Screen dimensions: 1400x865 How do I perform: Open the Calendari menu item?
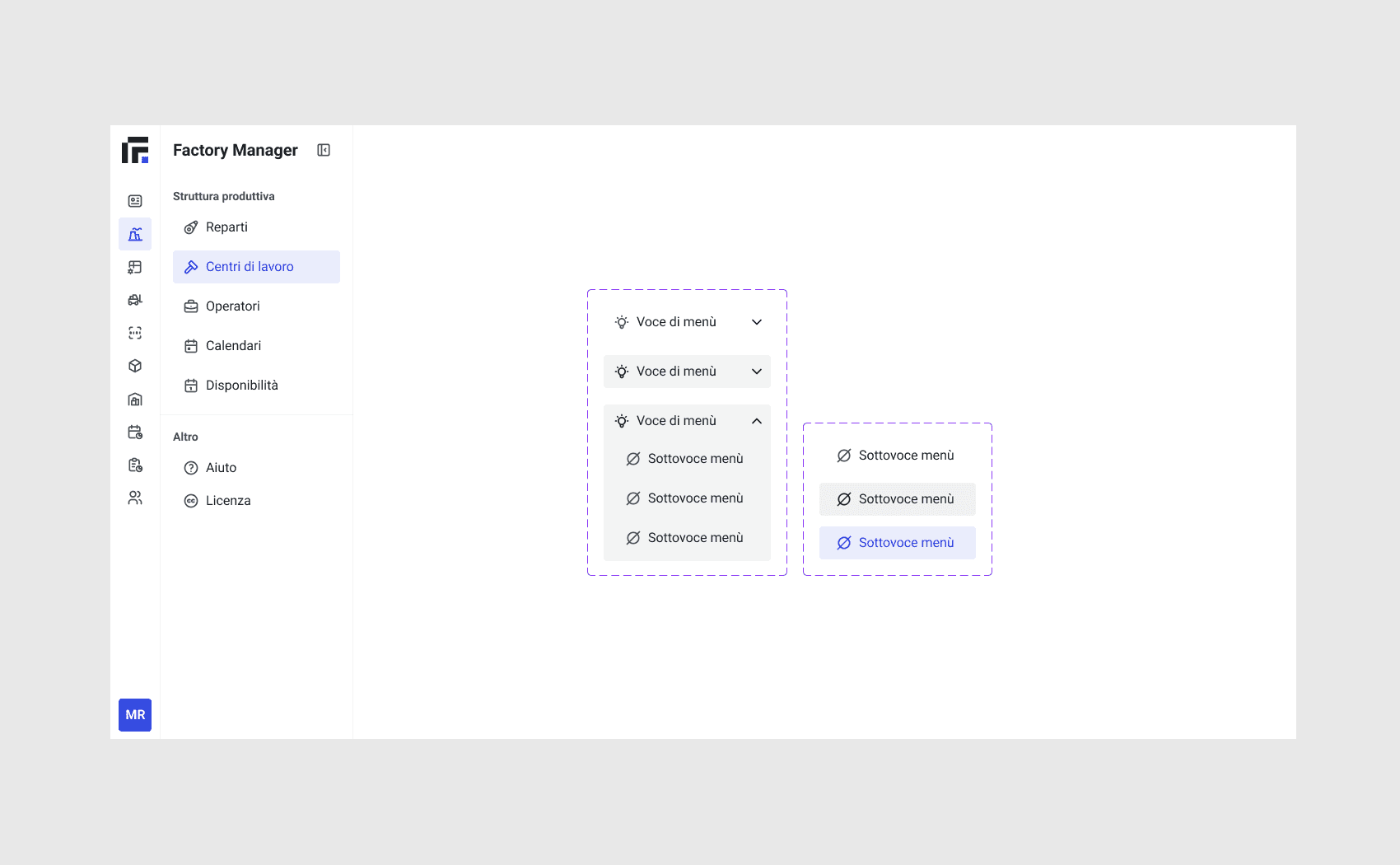256,346
